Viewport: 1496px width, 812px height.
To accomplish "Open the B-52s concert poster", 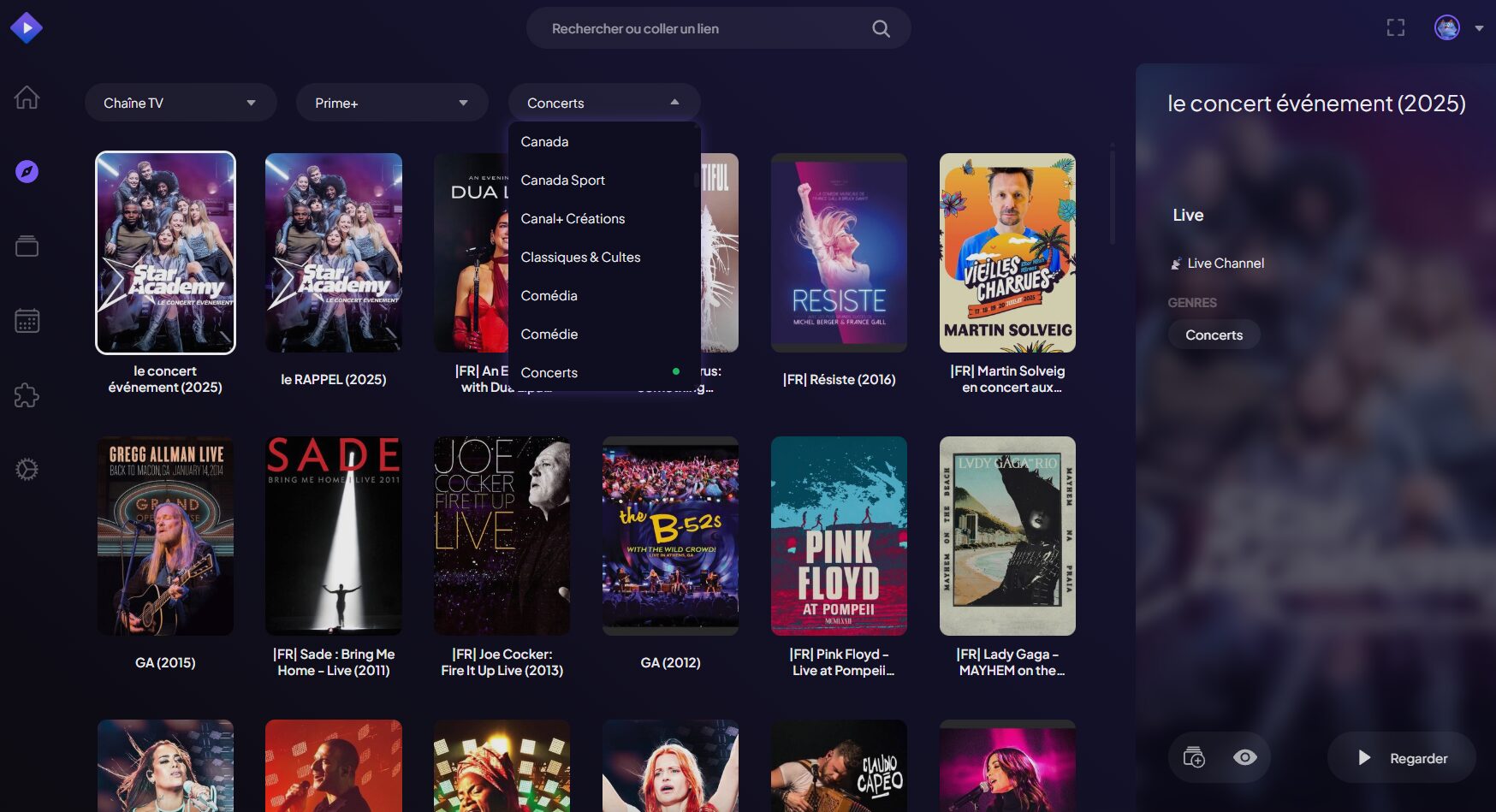I will pyautogui.click(x=670, y=536).
